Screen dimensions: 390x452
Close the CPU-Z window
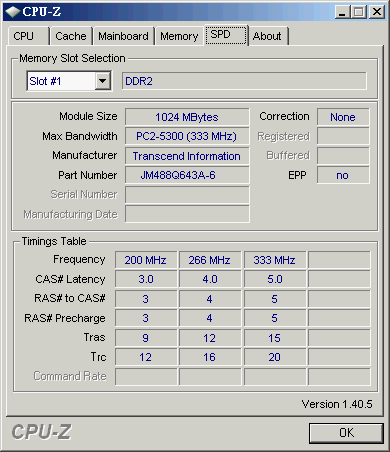click(377, 12)
